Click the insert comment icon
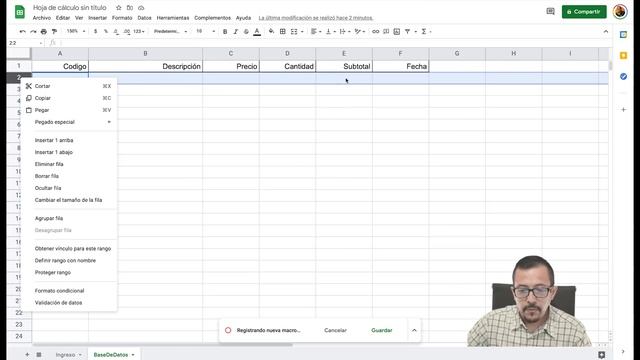The height and width of the screenshot is (360, 640). pos(386,31)
